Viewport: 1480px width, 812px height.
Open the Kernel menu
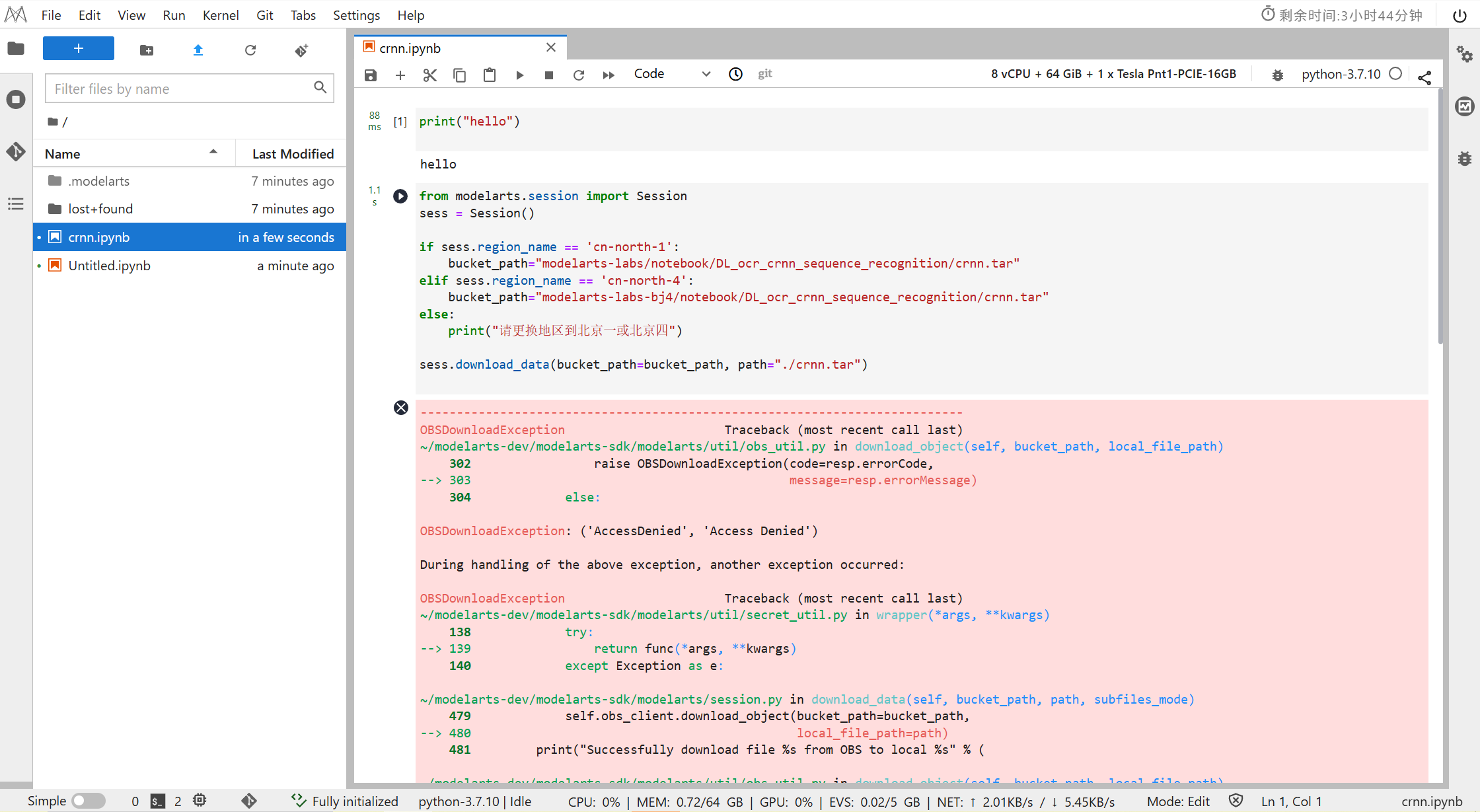pyautogui.click(x=220, y=15)
